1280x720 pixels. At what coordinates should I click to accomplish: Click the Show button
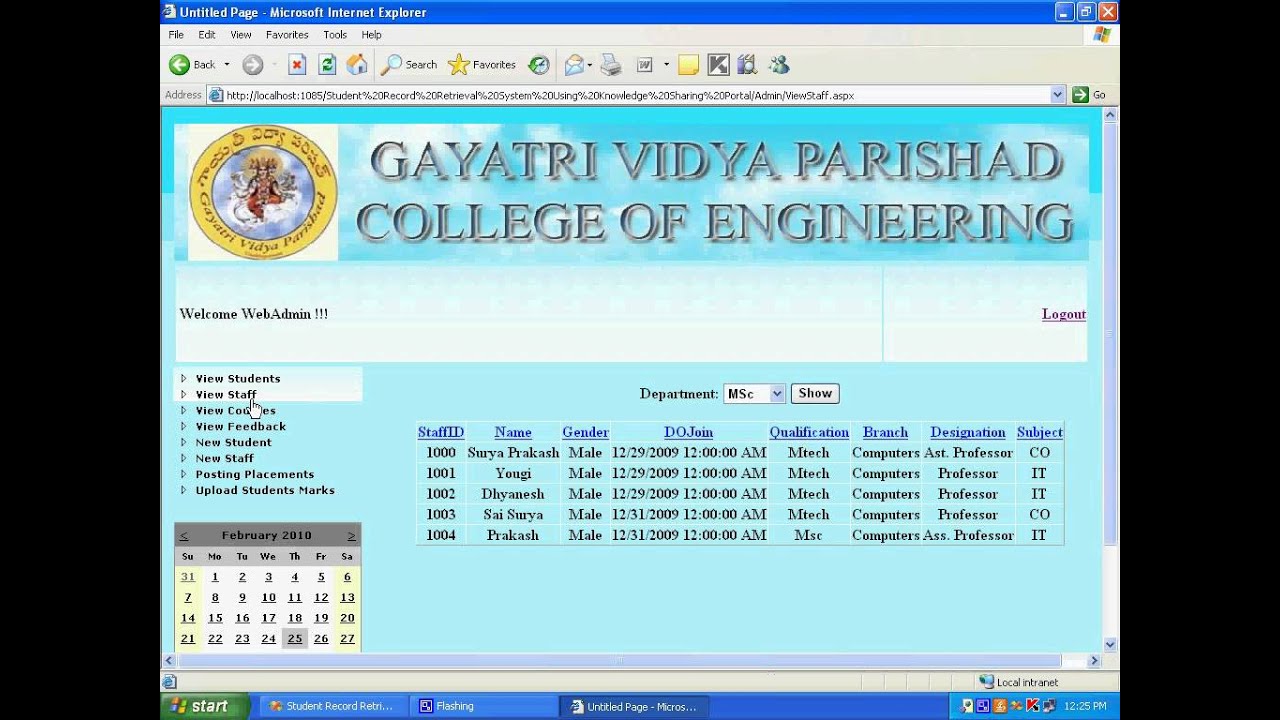point(815,394)
